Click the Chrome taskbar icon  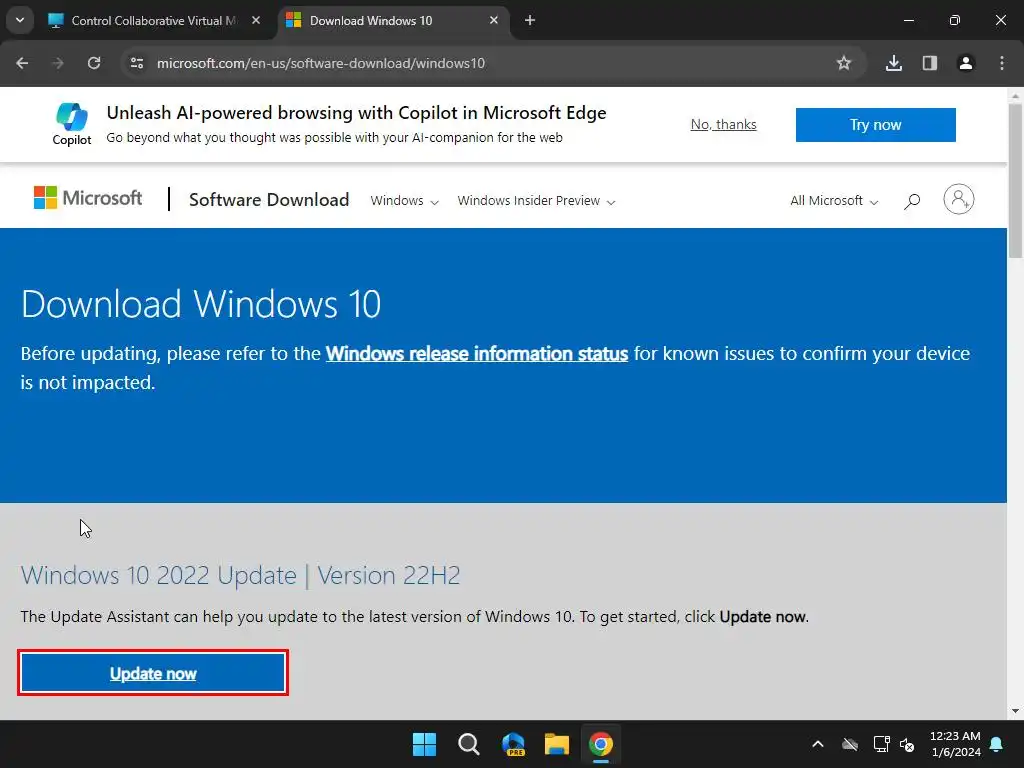click(x=601, y=744)
